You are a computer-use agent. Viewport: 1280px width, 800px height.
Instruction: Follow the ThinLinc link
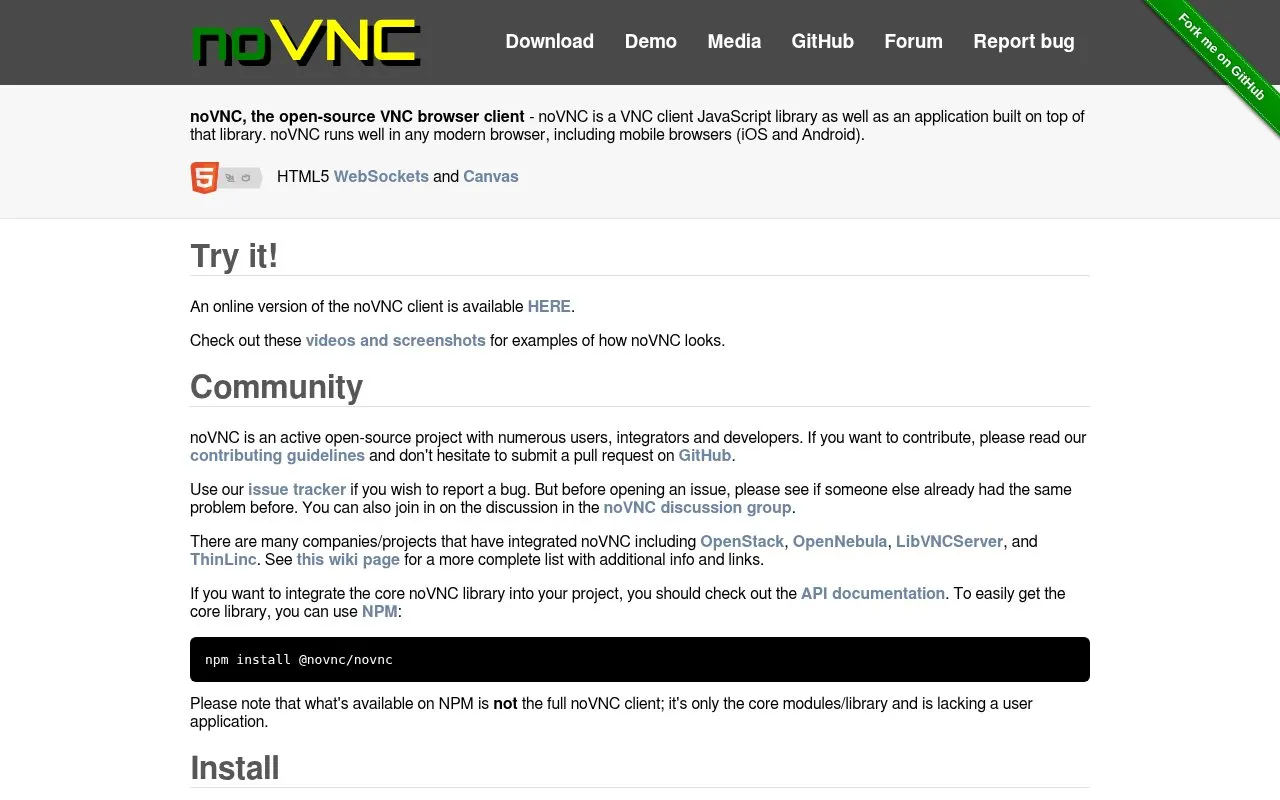click(223, 559)
